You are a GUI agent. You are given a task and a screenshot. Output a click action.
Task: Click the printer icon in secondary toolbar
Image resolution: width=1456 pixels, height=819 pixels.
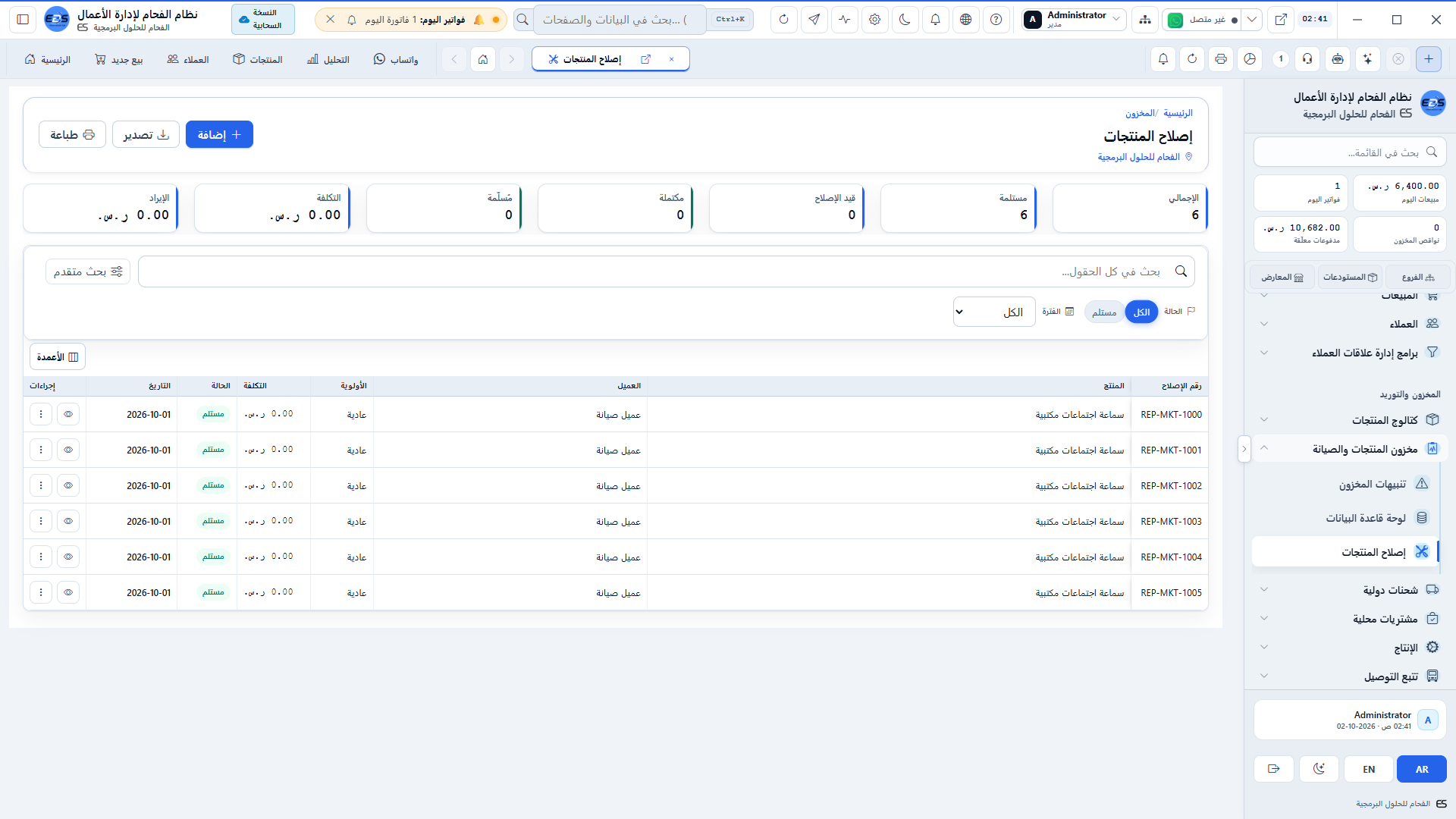1221,59
